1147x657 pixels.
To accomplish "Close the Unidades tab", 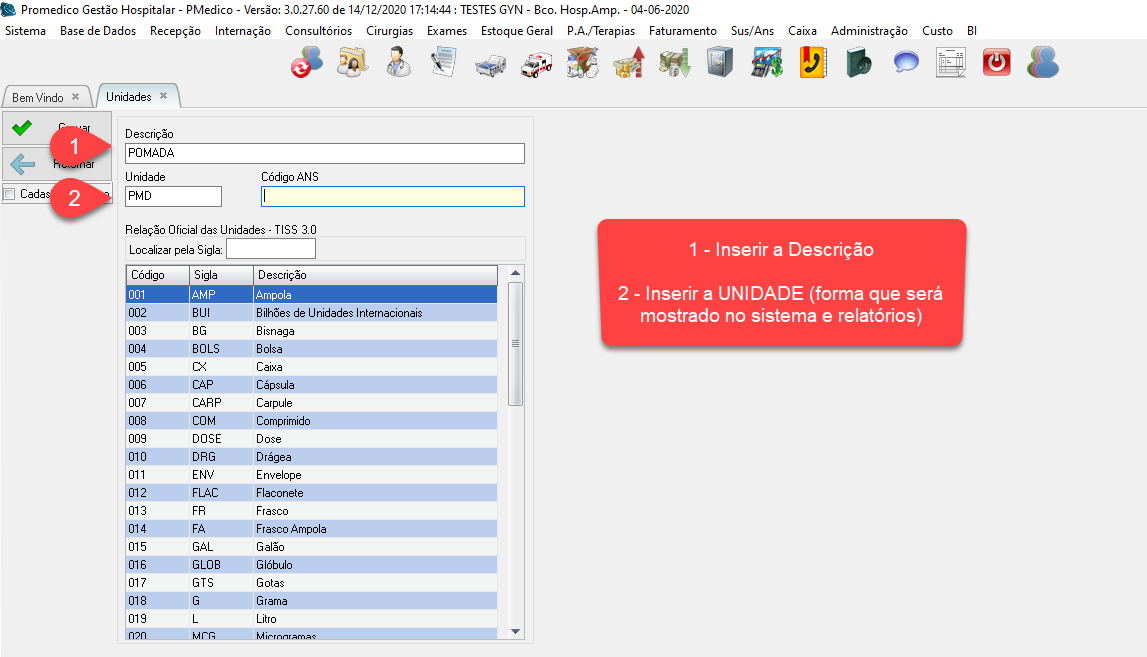I will coord(163,96).
